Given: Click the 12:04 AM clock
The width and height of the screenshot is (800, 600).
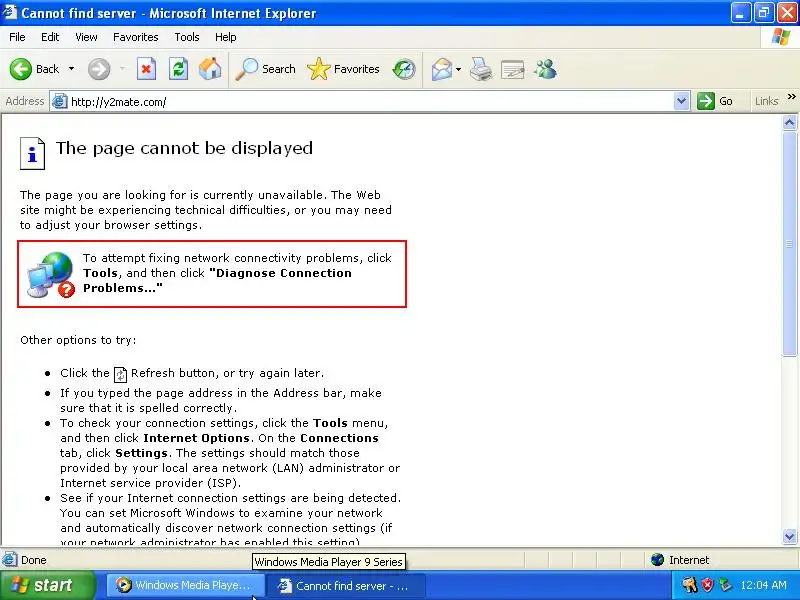Looking at the screenshot, I should pos(763,585).
